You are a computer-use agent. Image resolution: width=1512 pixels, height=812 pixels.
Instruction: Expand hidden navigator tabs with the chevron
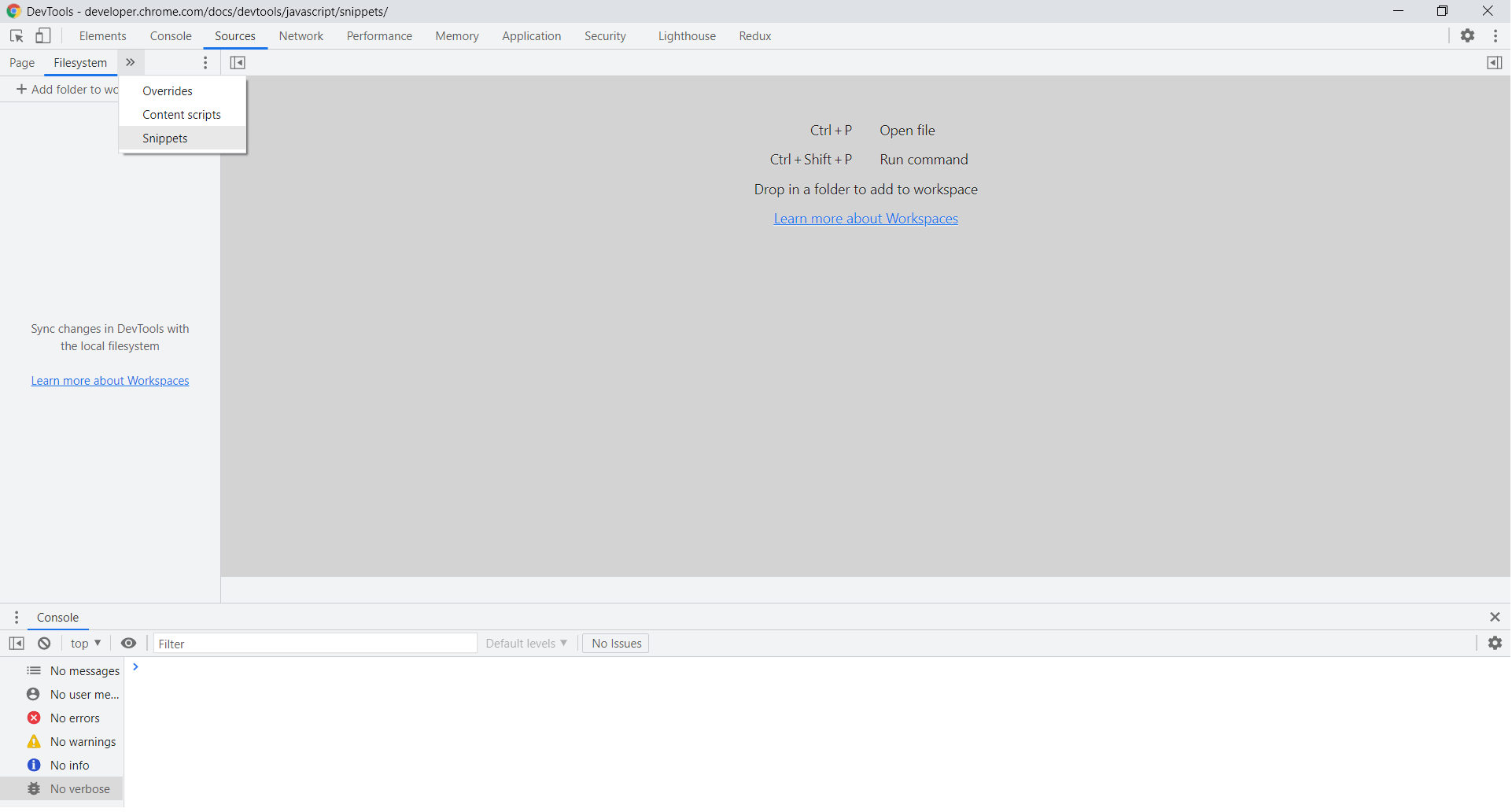tap(130, 62)
